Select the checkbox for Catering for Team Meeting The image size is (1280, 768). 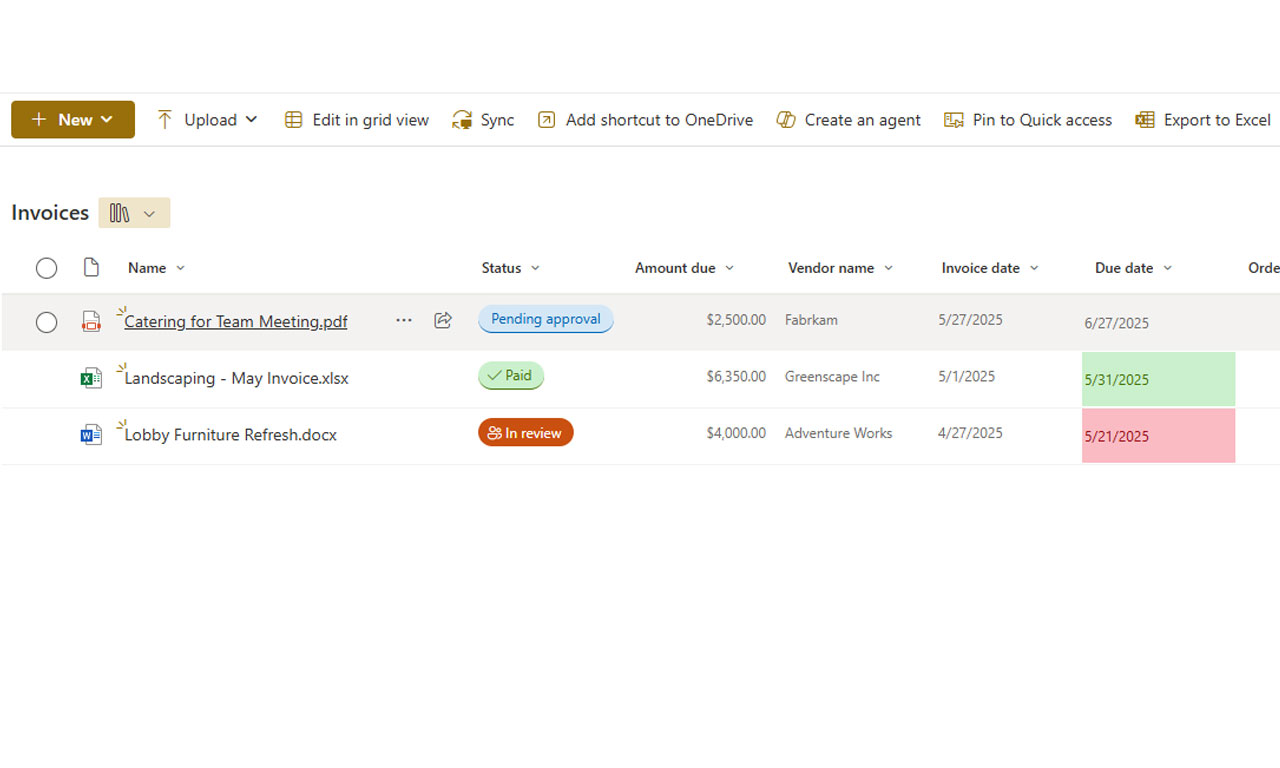[46, 321]
